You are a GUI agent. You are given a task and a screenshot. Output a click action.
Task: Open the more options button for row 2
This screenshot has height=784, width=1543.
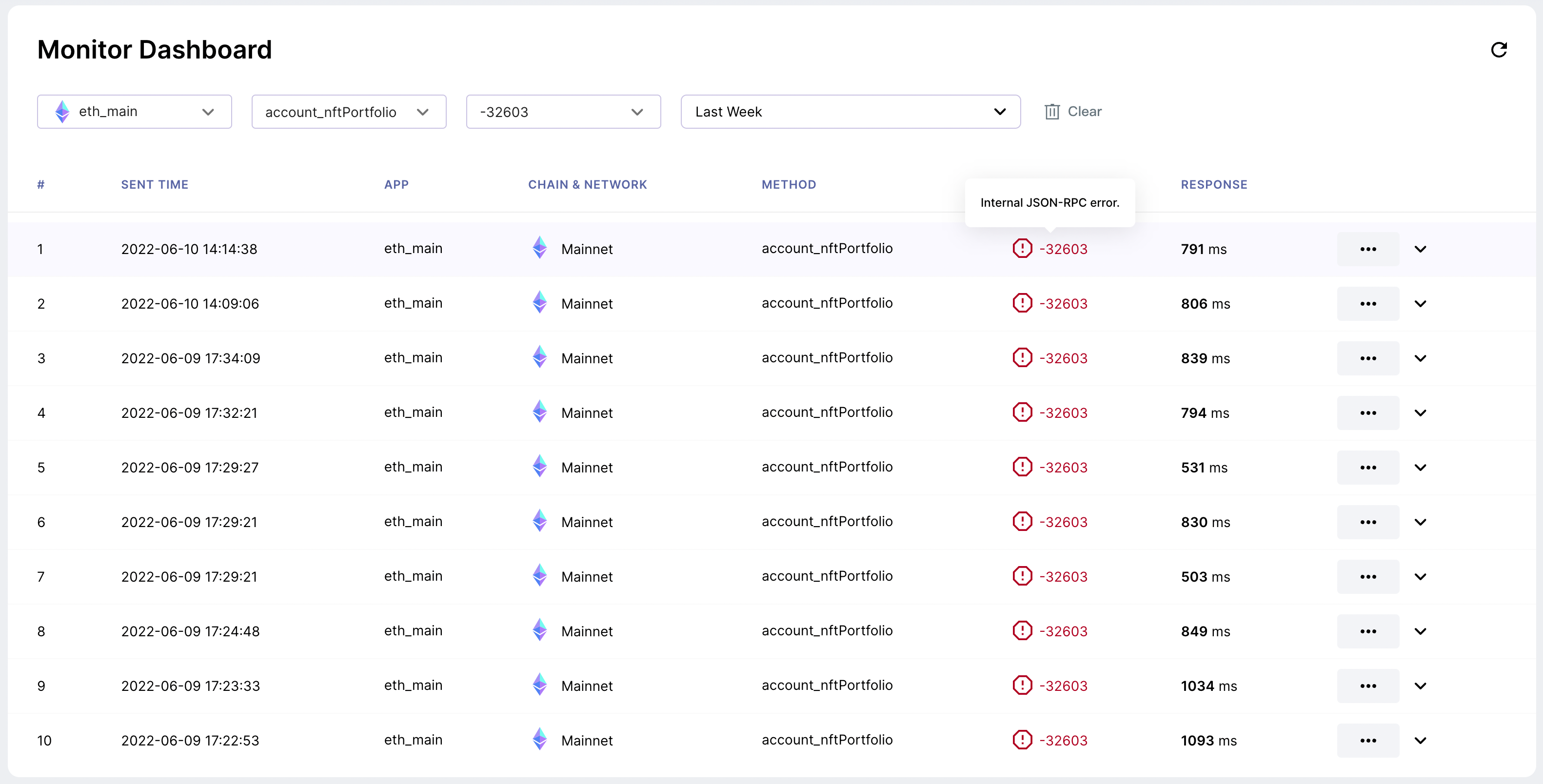[x=1367, y=303]
